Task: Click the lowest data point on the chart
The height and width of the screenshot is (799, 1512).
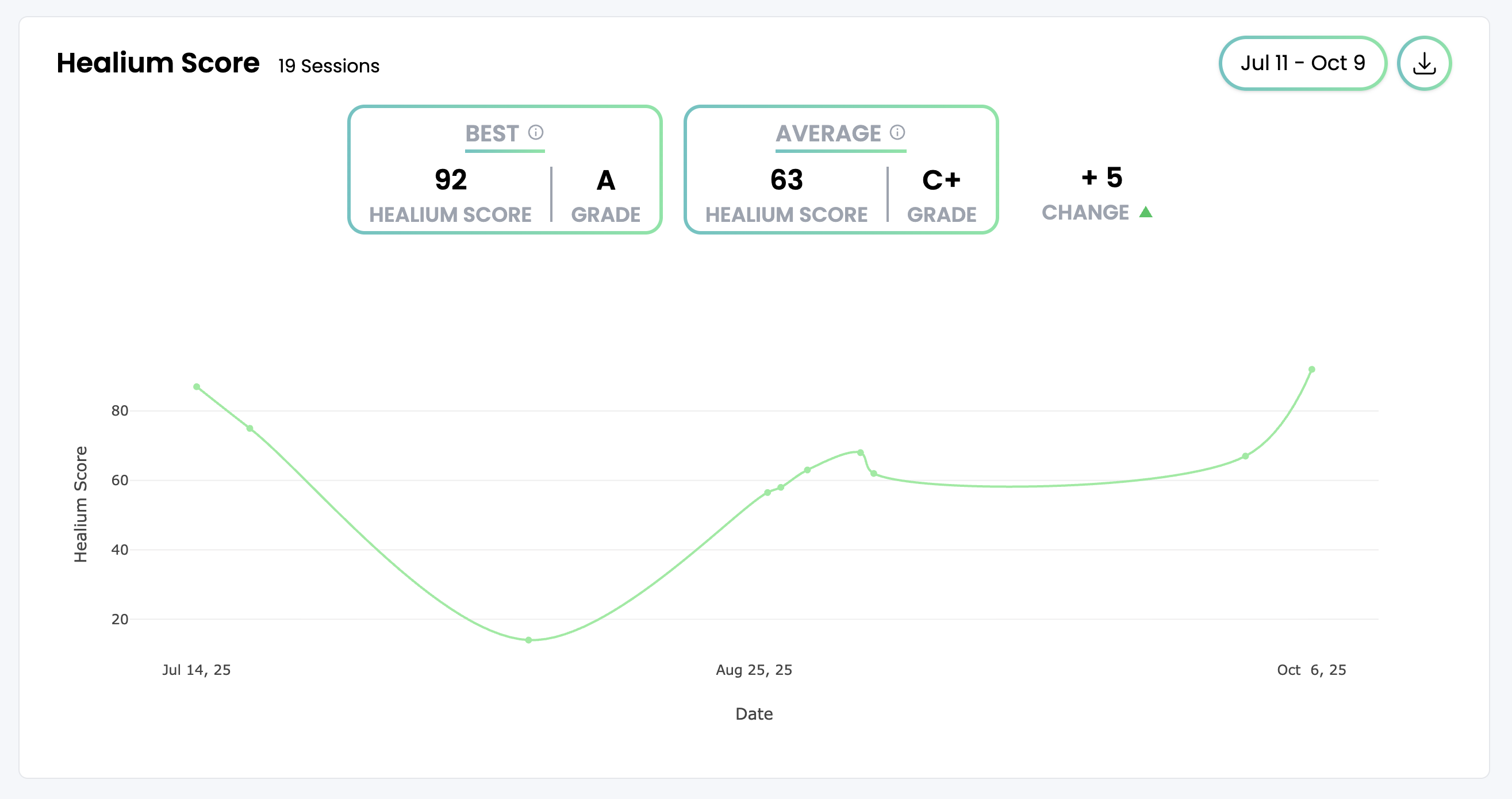Action: pyautogui.click(x=528, y=640)
